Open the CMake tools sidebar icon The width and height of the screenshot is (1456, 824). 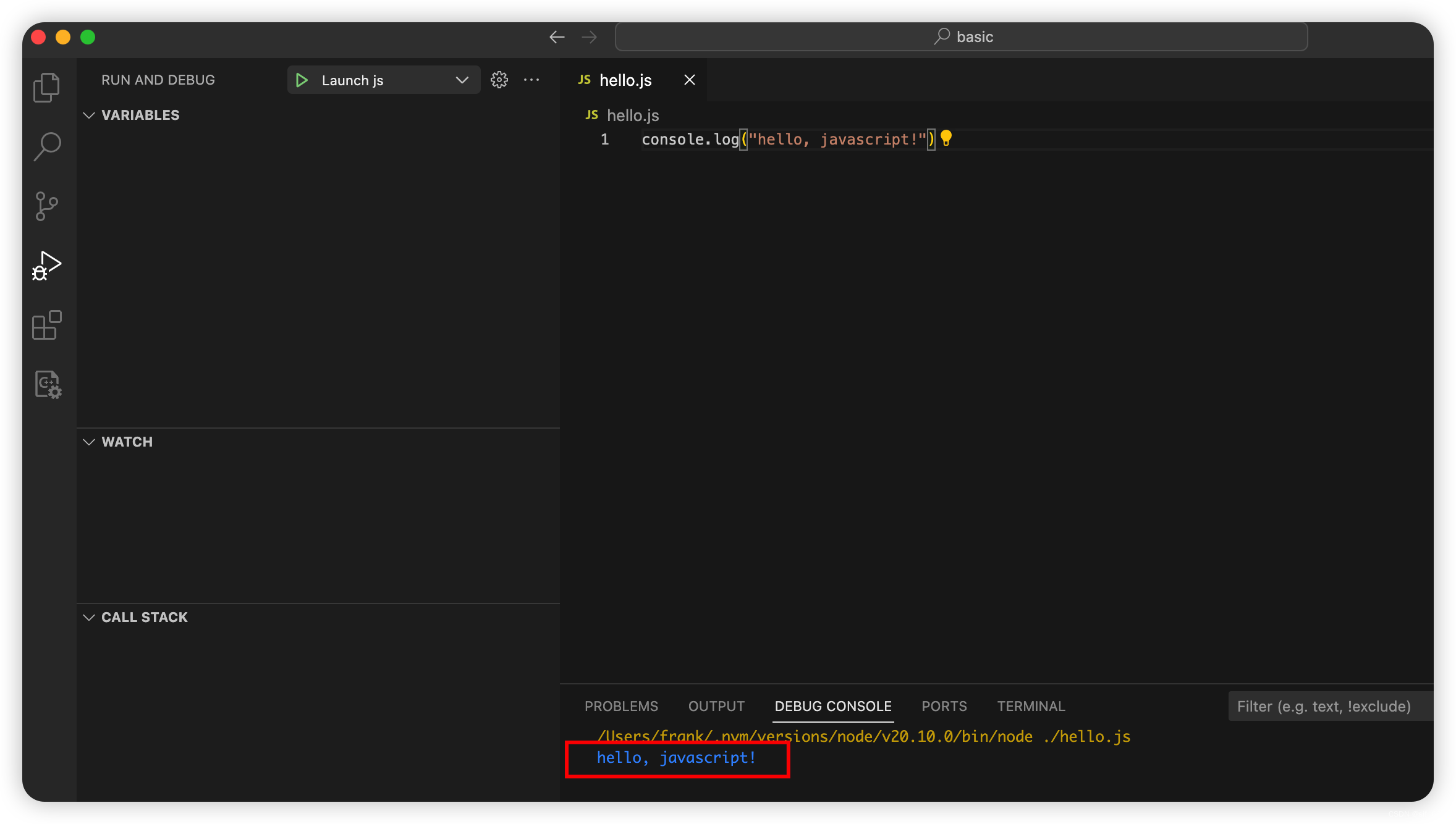(46, 384)
